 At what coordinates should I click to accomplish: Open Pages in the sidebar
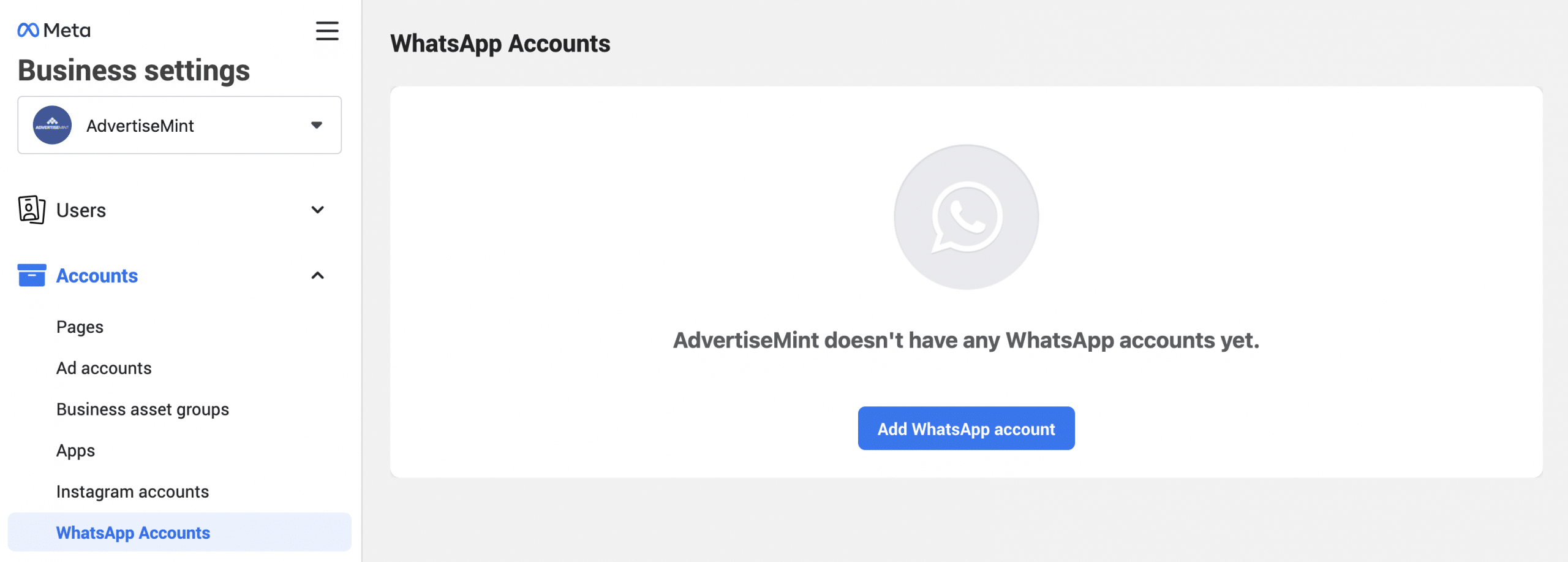coord(80,327)
